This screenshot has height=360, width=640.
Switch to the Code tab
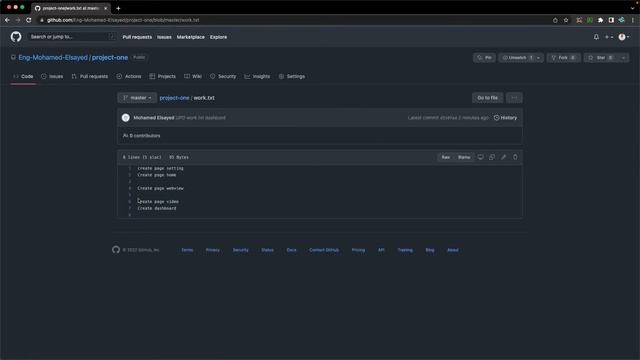pos(23,76)
